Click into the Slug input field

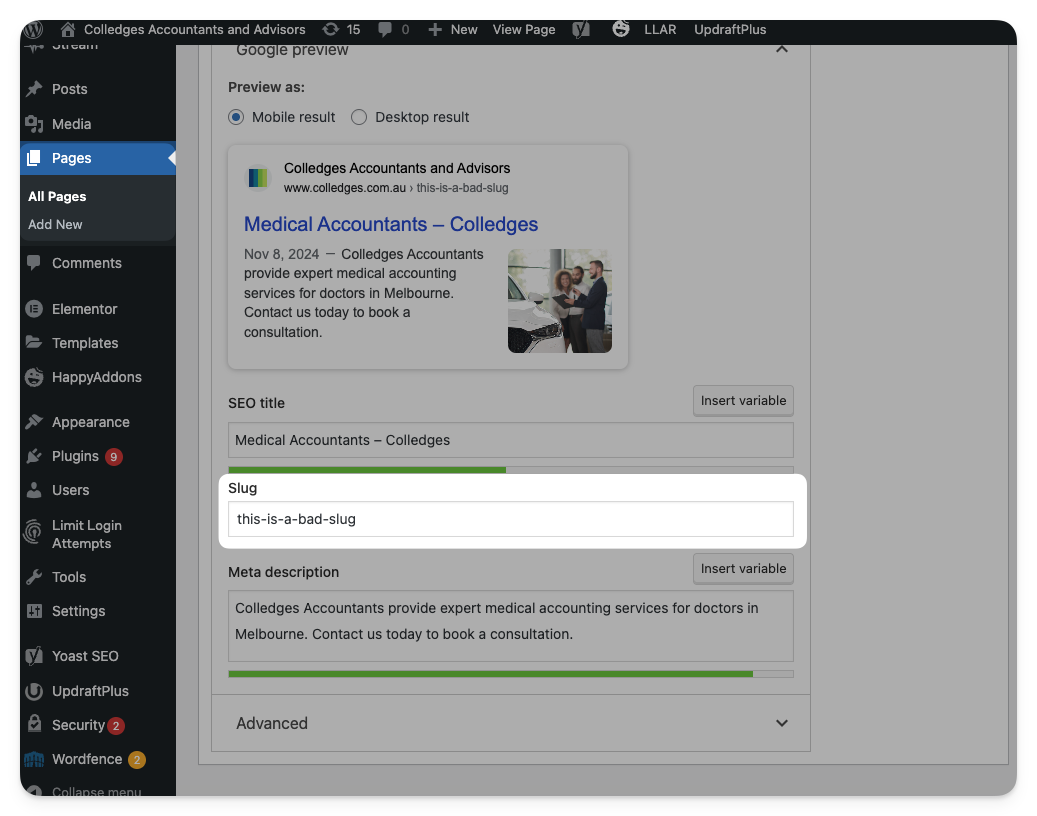click(510, 519)
